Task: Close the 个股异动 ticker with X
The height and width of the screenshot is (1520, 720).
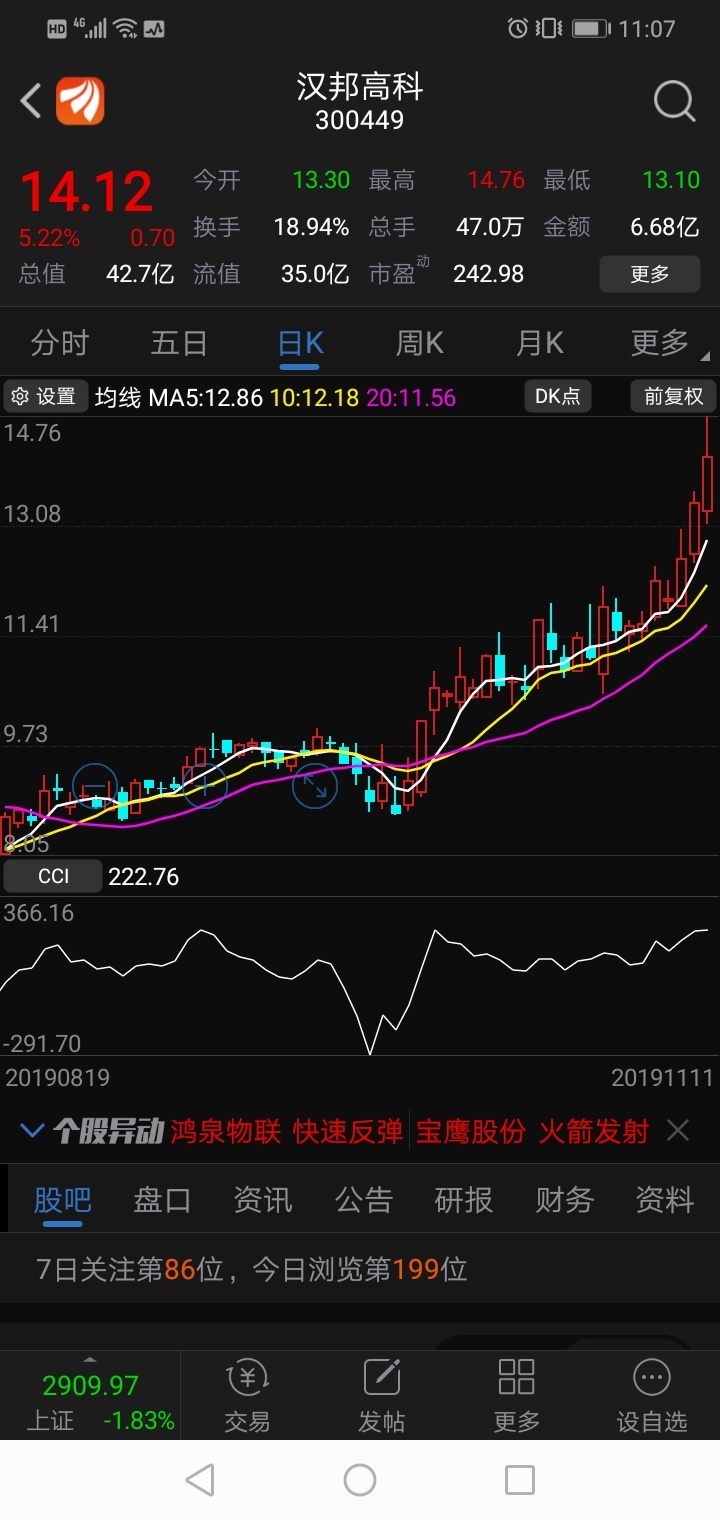Action: pyautogui.click(x=678, y=1131)
